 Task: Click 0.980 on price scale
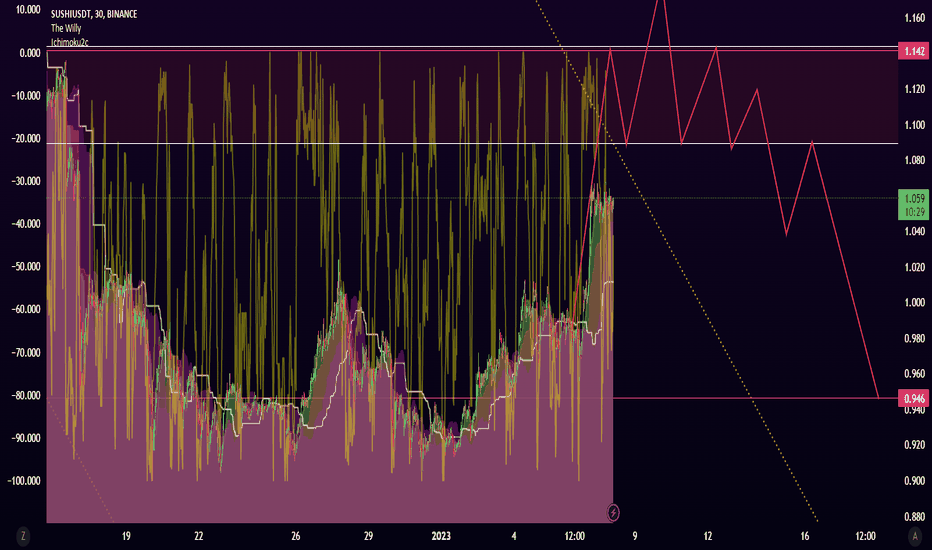pos(914,338)
